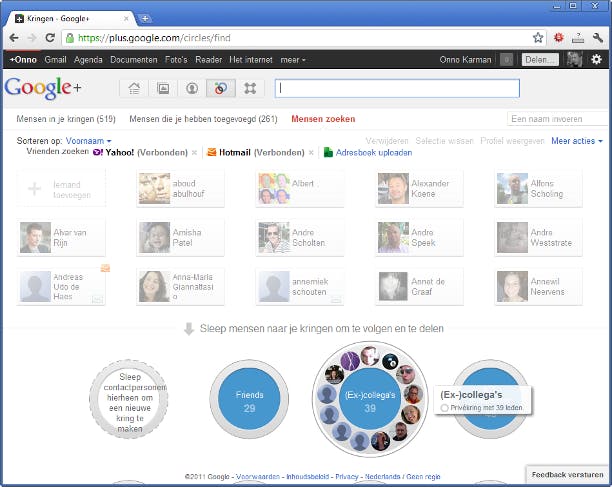Select Albert contact card
This screenshot has height=487, width=612.
pyautogui.click(x=300, y=188)
